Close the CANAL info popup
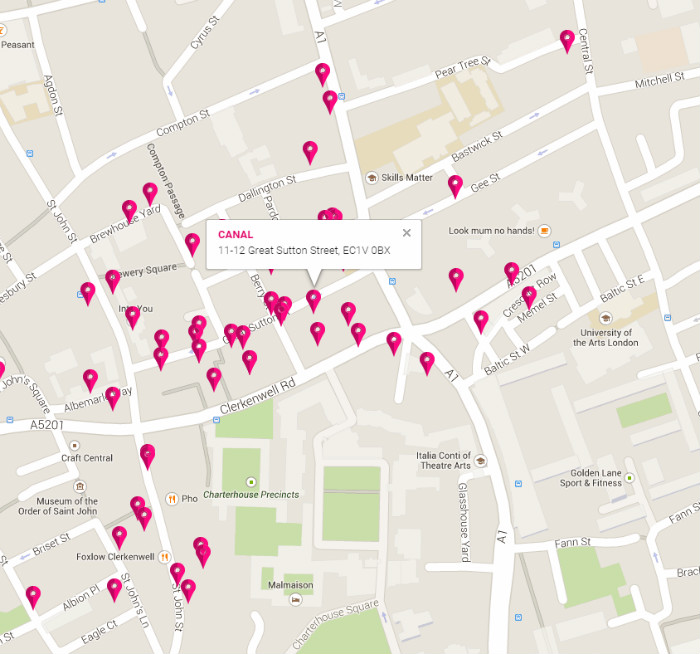The width and height of the screenshot is (700, 654). (406, 233)
